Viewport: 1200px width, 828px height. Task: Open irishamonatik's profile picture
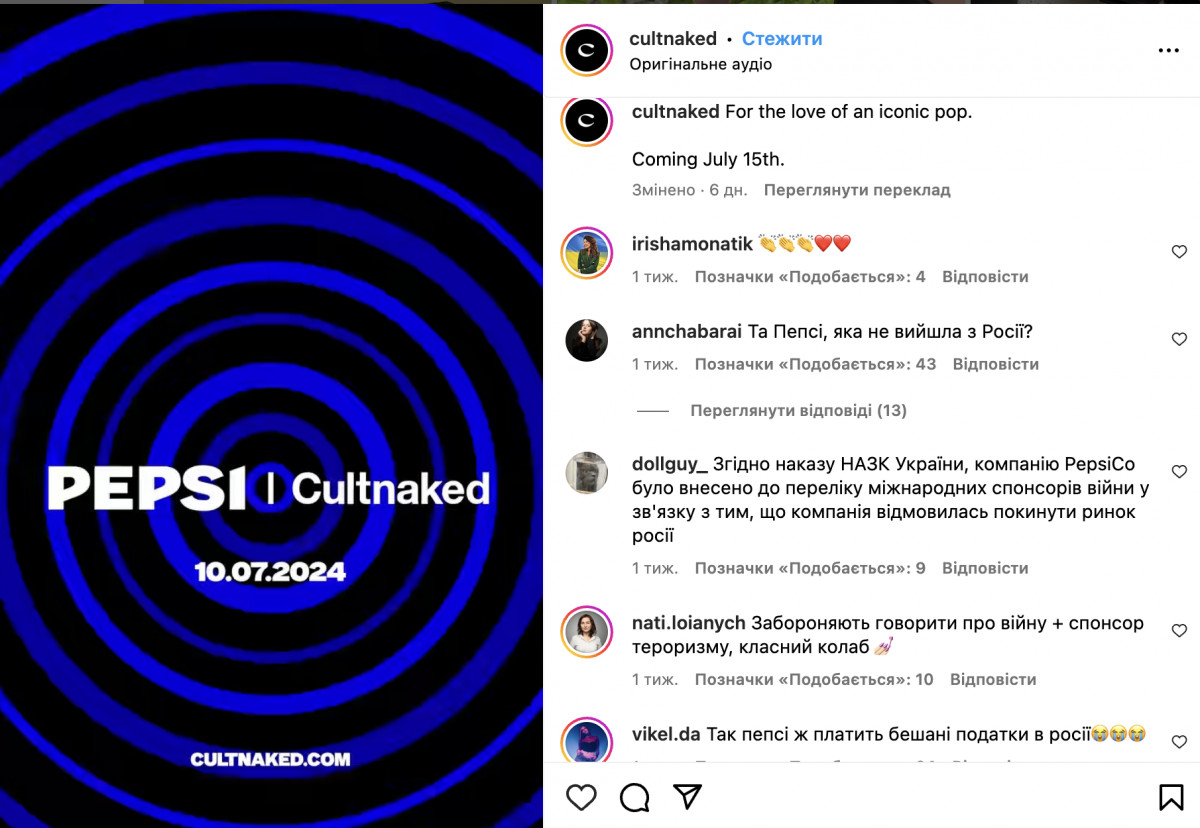pos(586,252)
